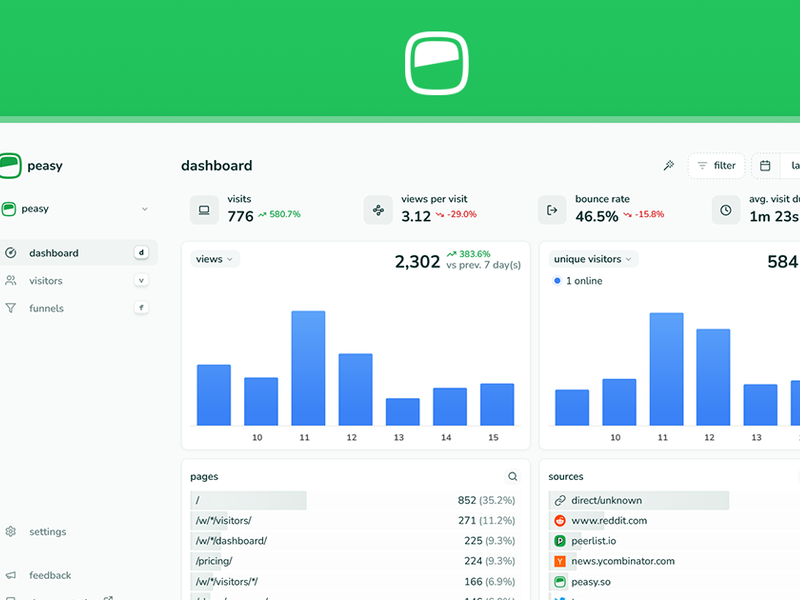Open the views metric dropdown
The width and height of the screenshot is (800, 600).
coord(215,259)
